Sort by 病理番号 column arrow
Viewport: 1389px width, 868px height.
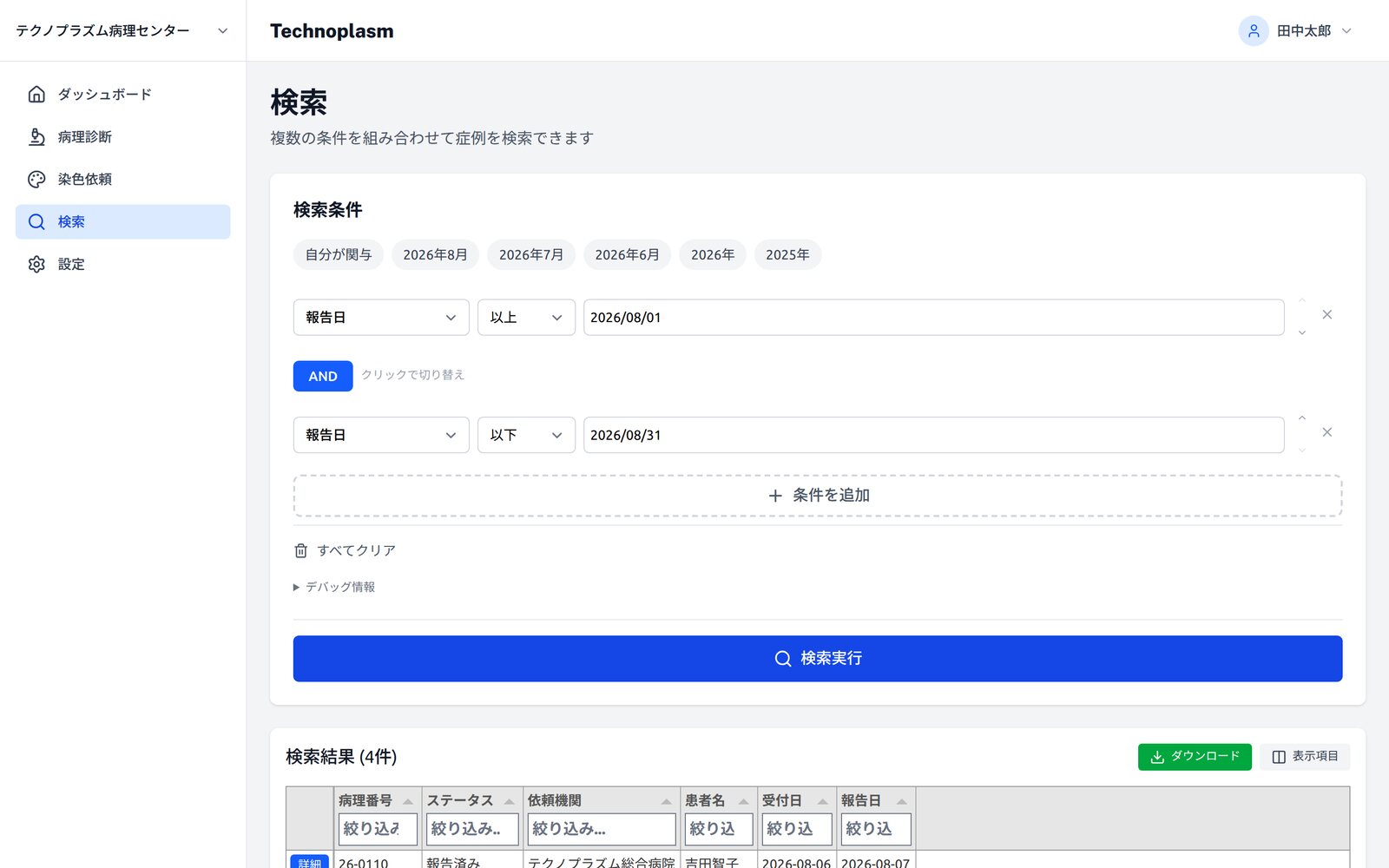click(x=407, y=801)
